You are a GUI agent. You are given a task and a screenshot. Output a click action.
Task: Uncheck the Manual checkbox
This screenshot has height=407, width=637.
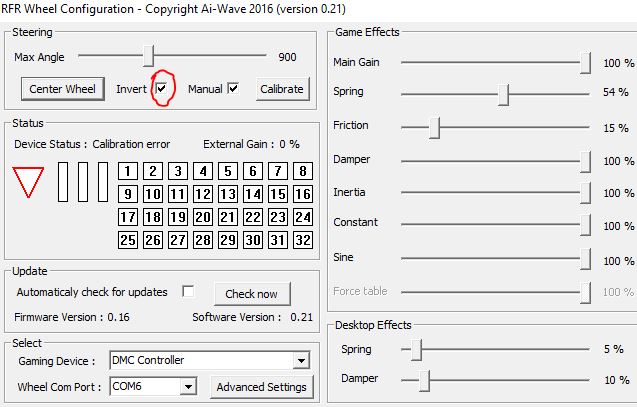234,89
